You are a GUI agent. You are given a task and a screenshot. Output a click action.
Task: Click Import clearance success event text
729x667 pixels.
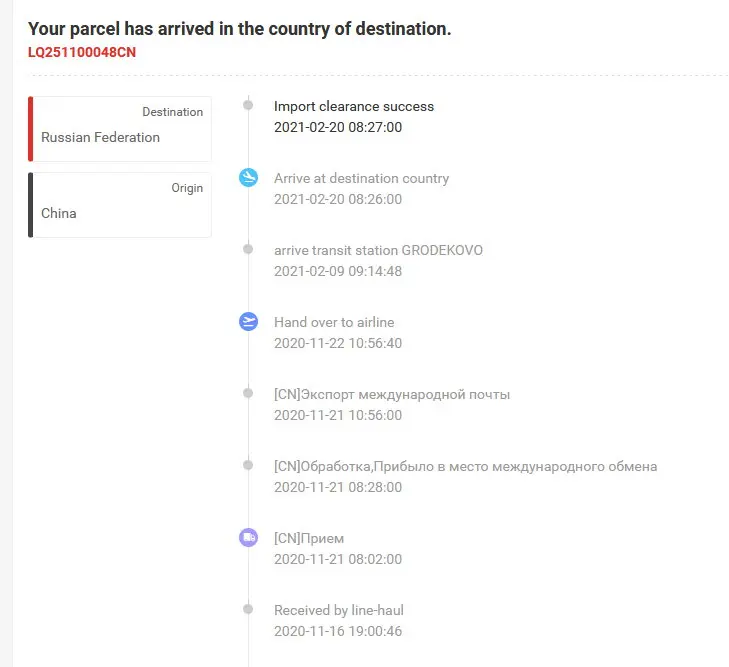click(x=354, y=106)
